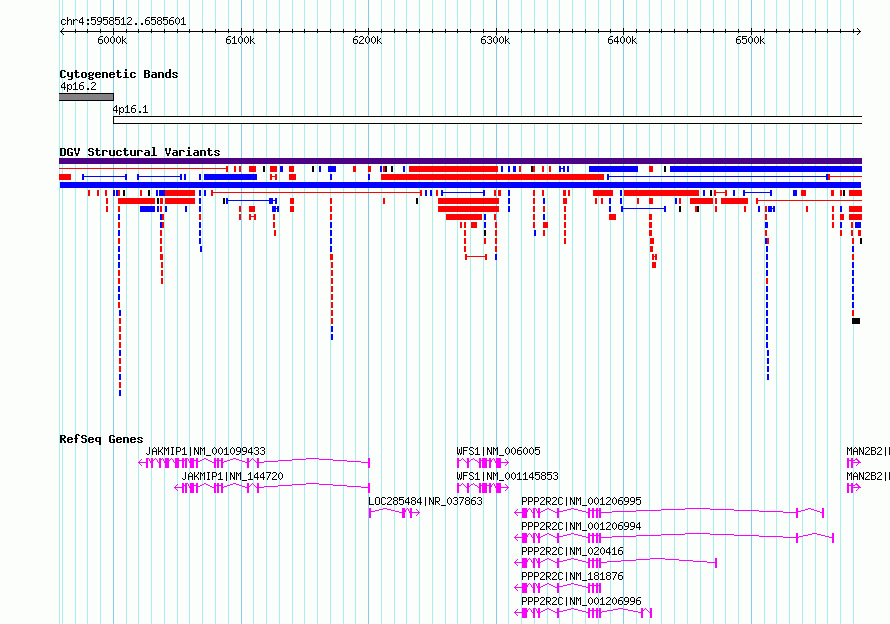The image size is (890, 624).
Task: Select the white 4p16.1 cytogenetic band bar
Action: [x=488, y=120]
